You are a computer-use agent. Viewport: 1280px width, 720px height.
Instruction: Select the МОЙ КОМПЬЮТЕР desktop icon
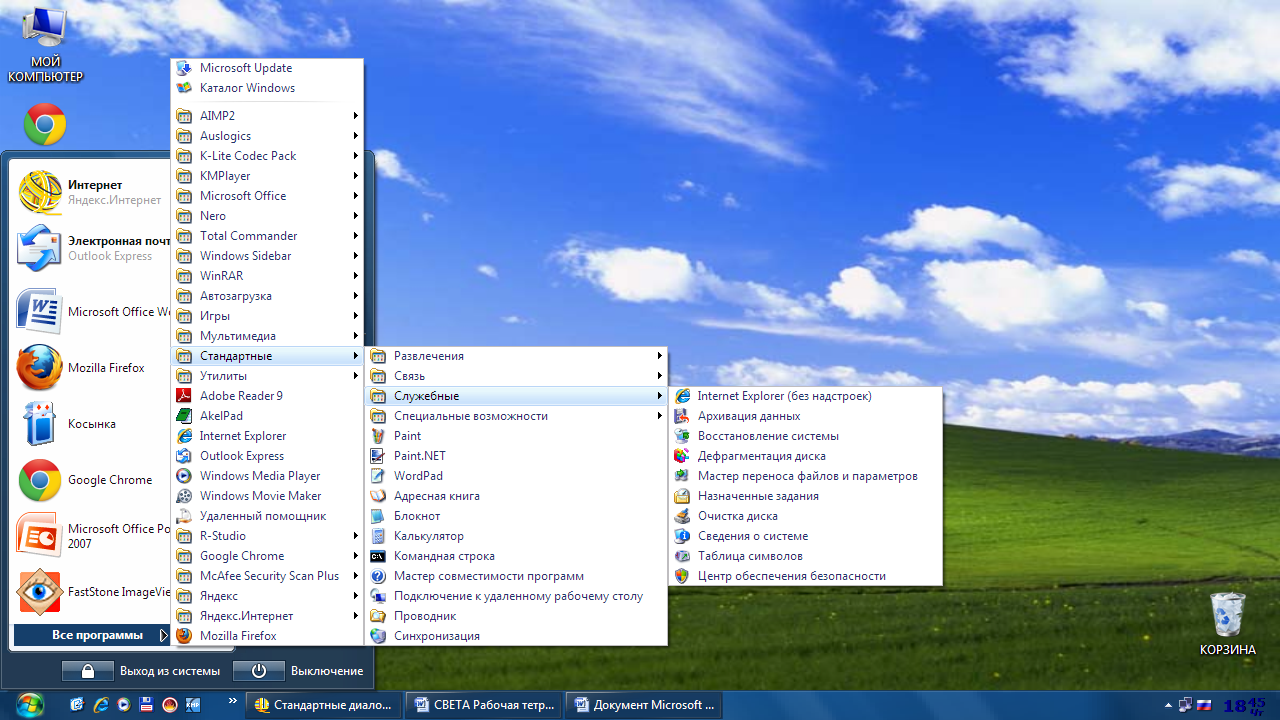click(45, 46)
